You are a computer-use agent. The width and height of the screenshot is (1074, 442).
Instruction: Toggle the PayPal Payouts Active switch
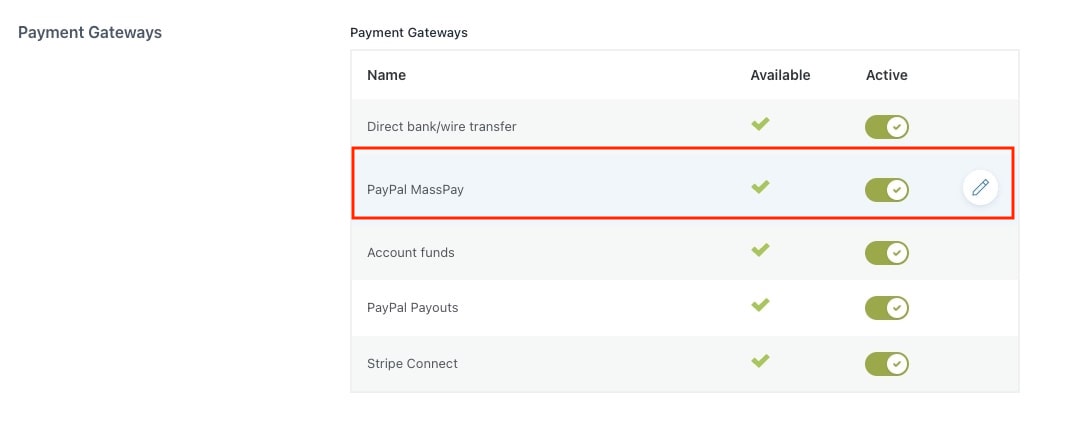pyautogui.click(x=886, y=308)
